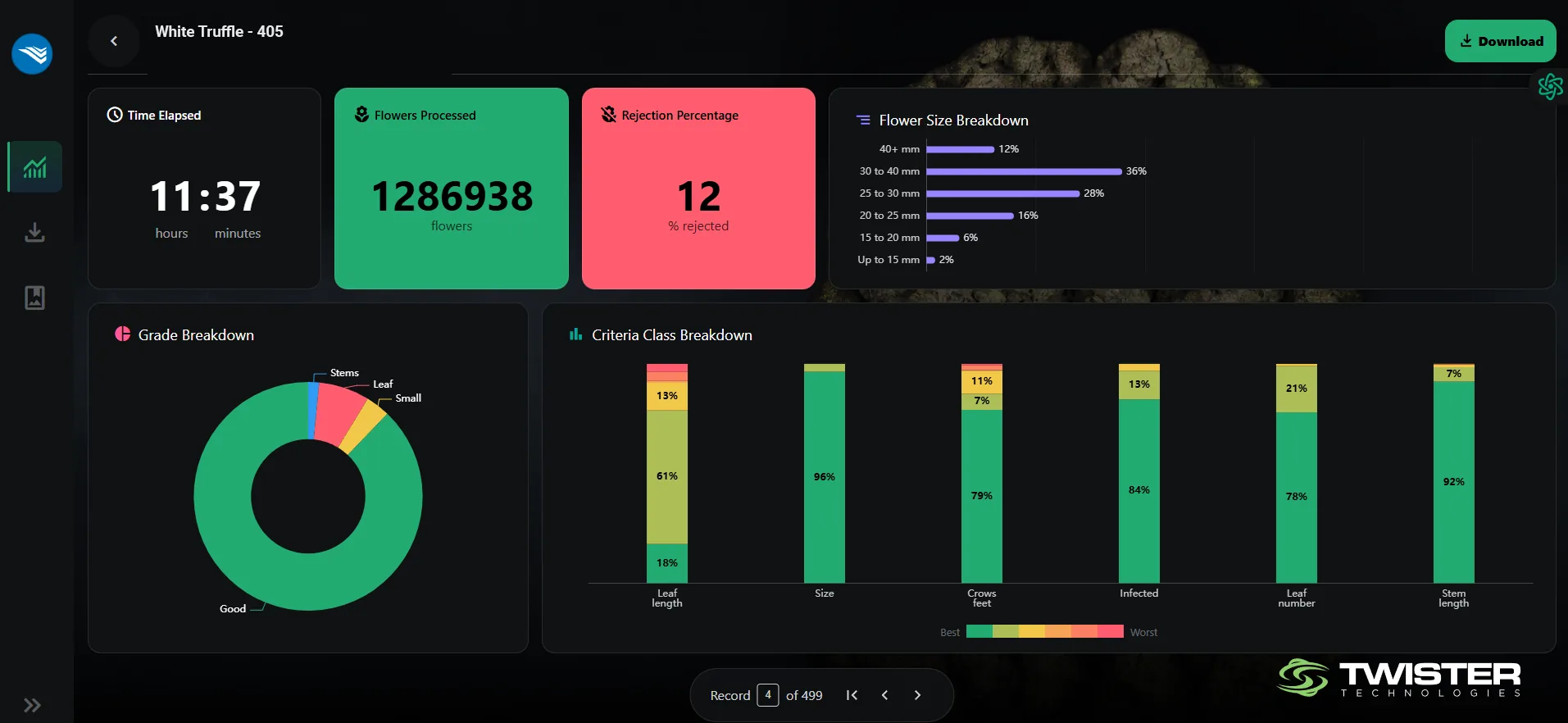Click the 1286938 flowers count
The image size is (1568, 723).
(452, 197)
